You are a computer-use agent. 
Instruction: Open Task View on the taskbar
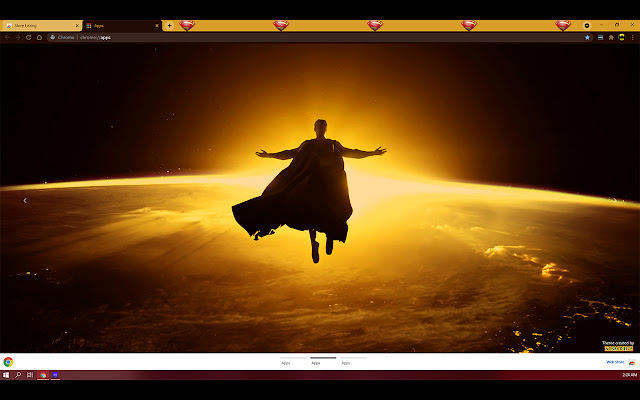(30, 375)
